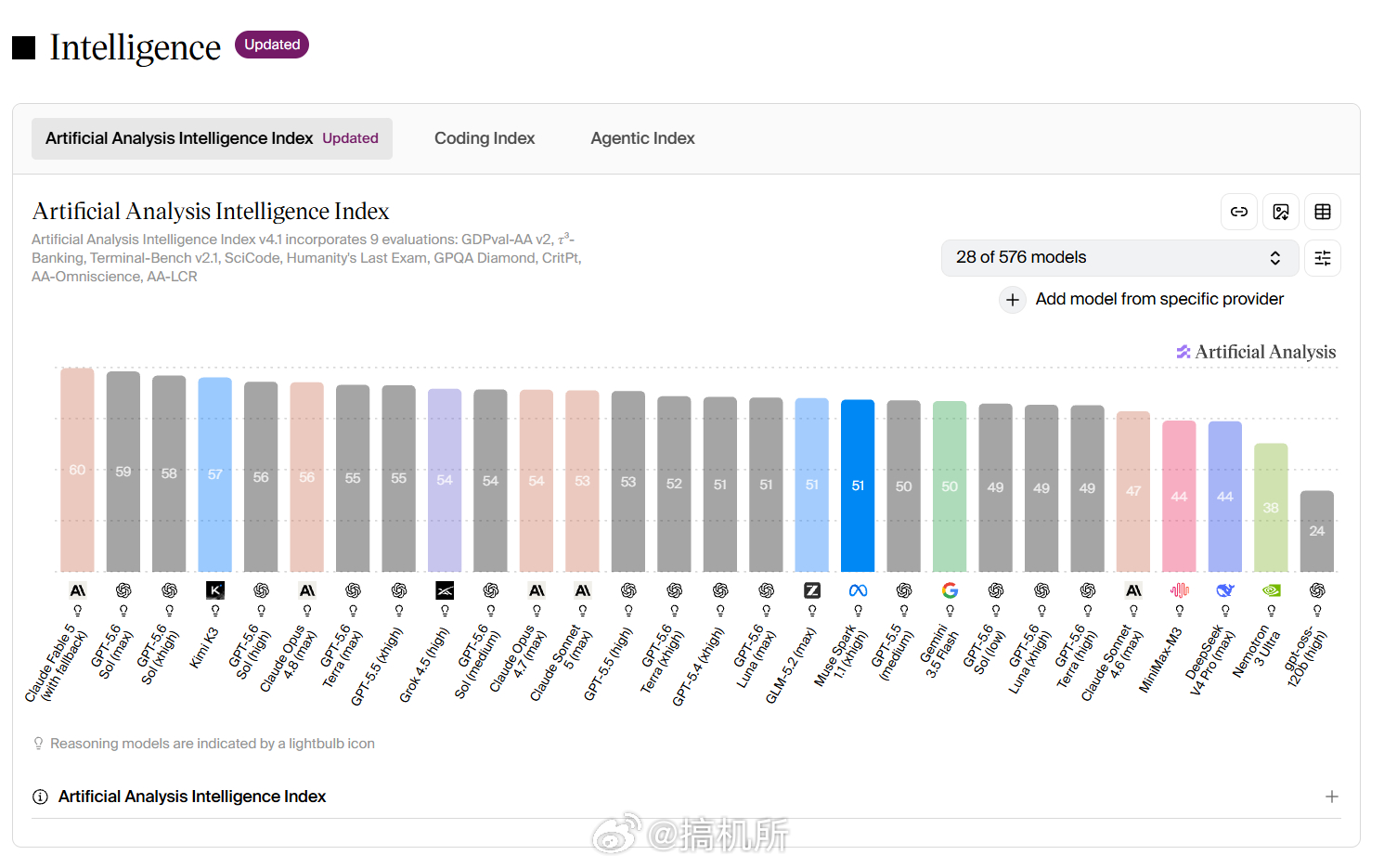Switch to the Agentic Index tab

(x=642, y=138)
